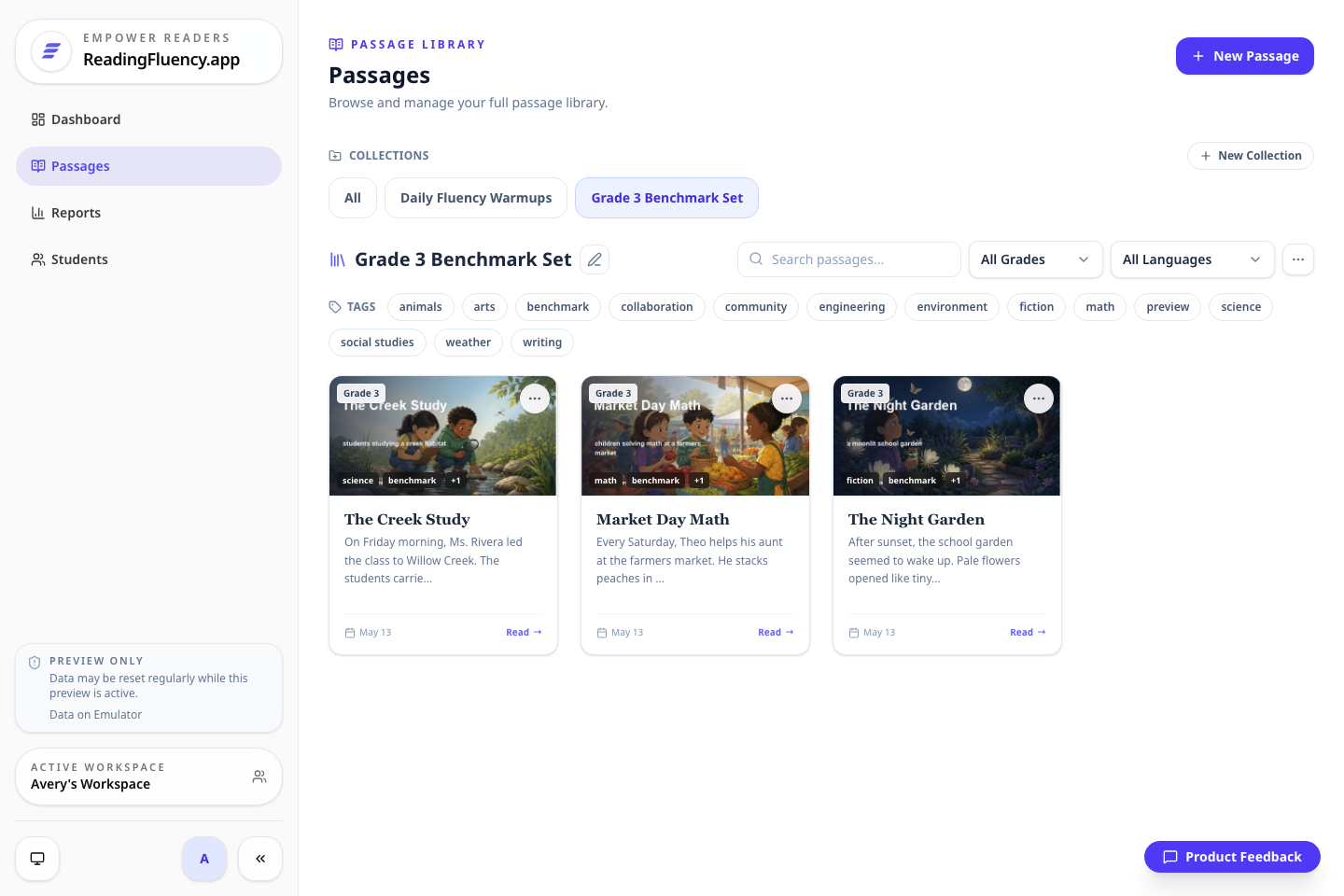
Task: Click The Night Garden title
Action: click(x=917, y=520)
